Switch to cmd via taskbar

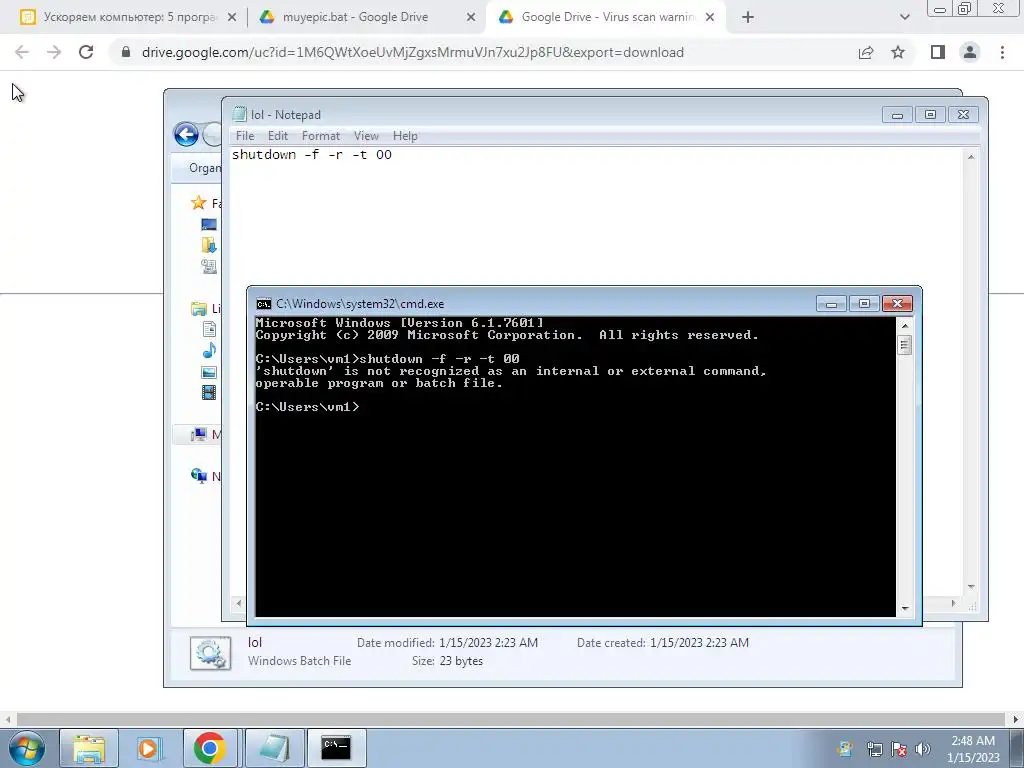[x=336, y=748]
